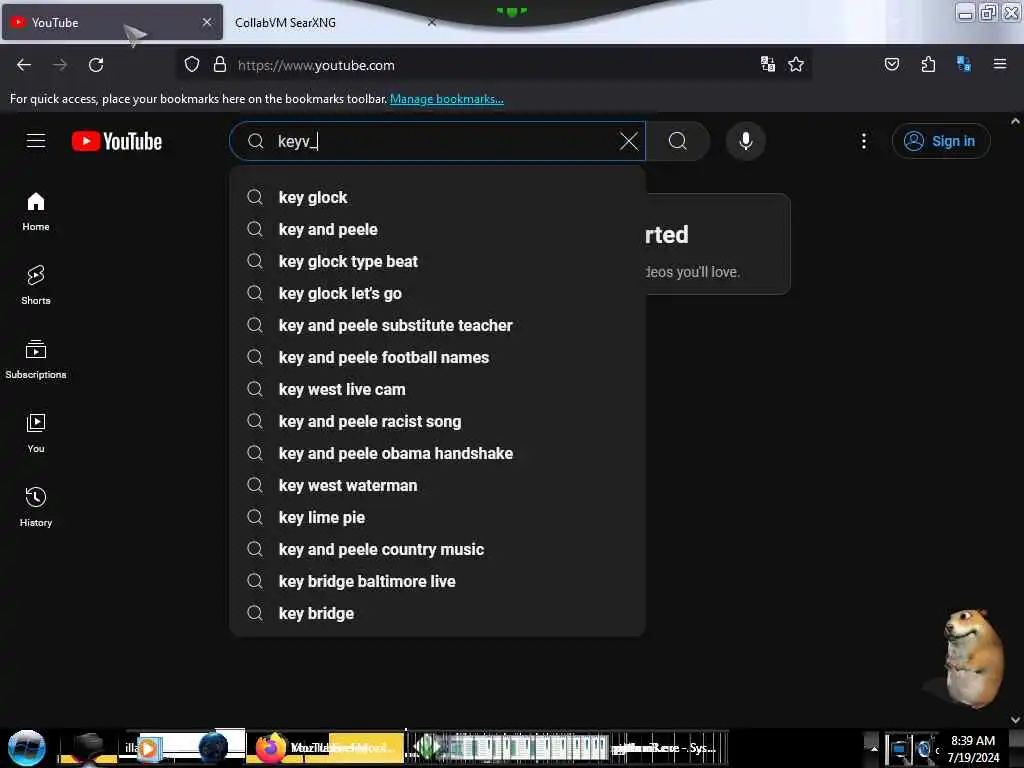Switch to the YouTube tab
The width and height of the screenshot is (1024, 768).
pos(111,22)
